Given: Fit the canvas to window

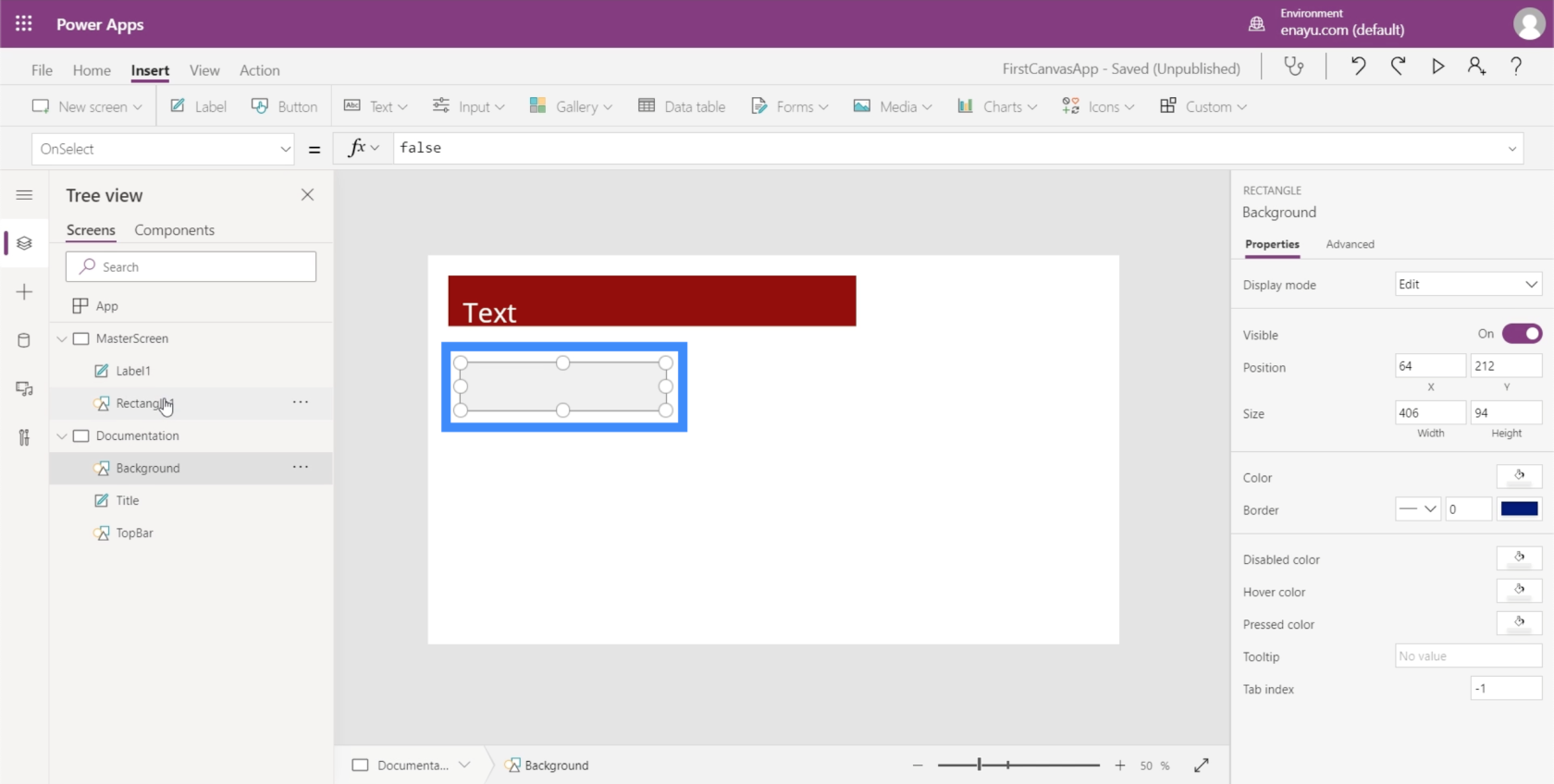Looking at the screenshot, I should pos(1202,766).
